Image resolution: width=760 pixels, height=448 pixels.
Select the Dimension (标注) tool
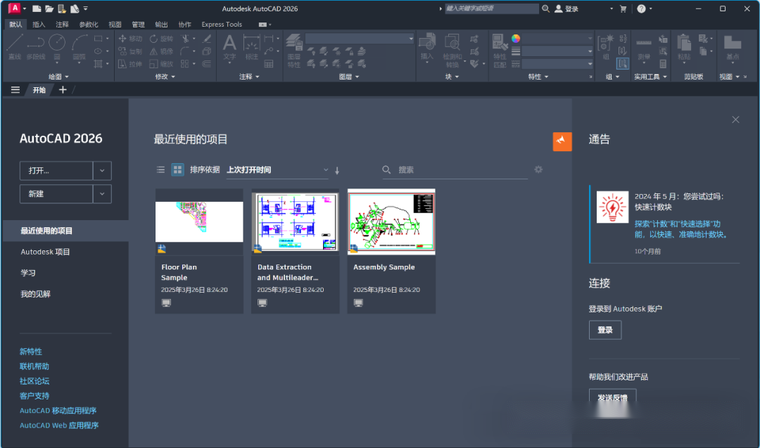(252, 48)
